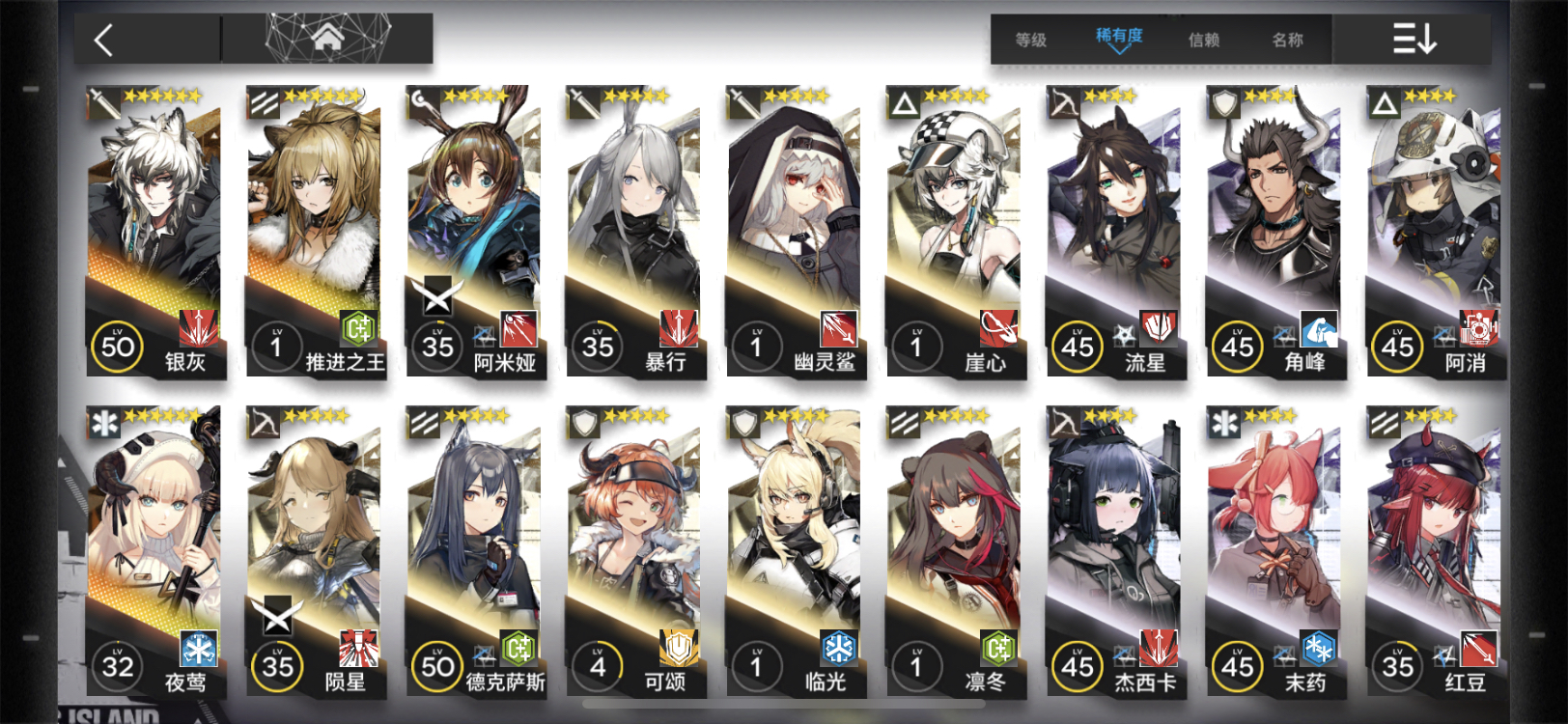Open operator 幽灵鲨 card
This screenshot has width=1568, height=724.
(794, 232)
